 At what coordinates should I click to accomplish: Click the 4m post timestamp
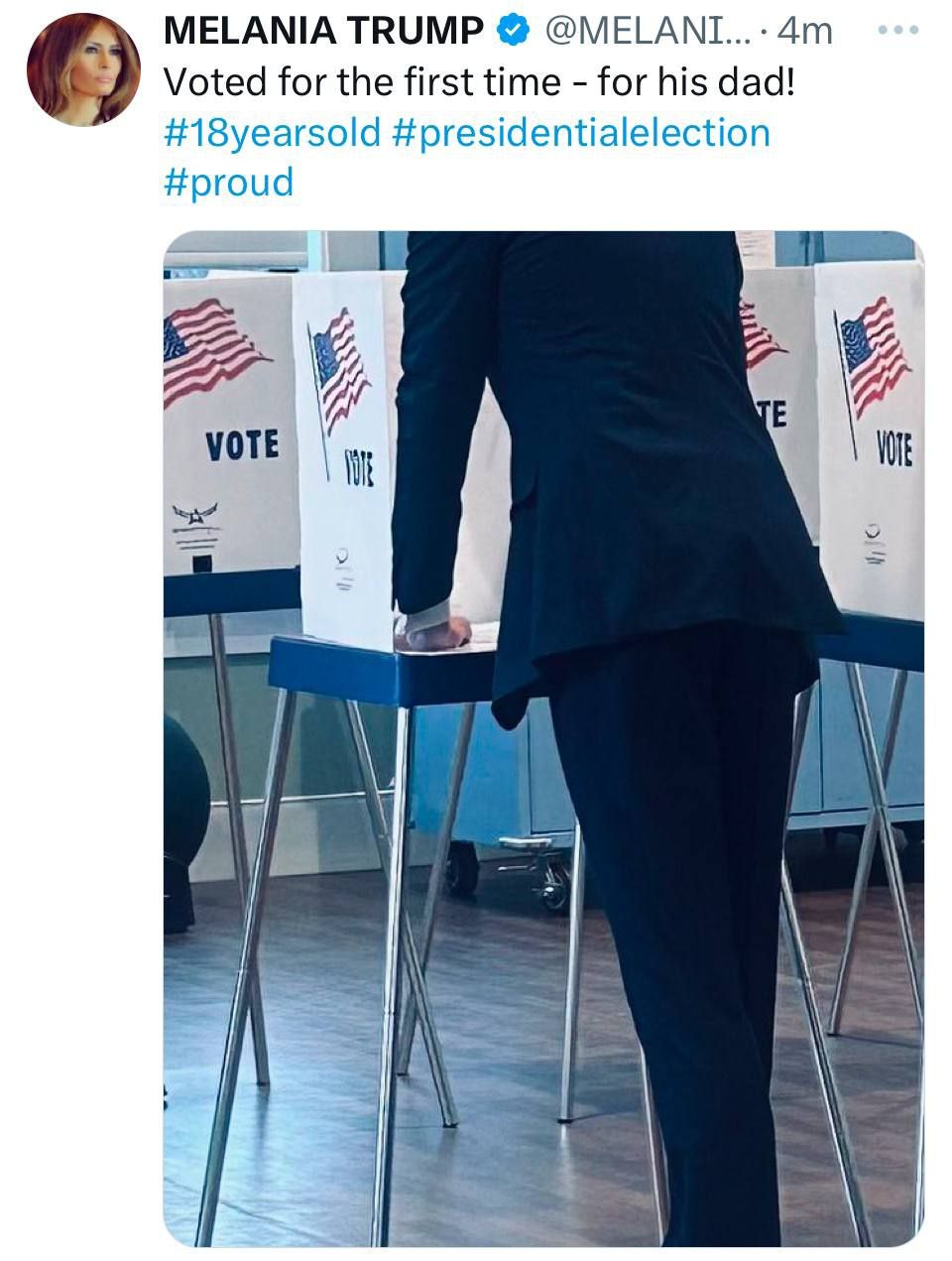[804, 32]
